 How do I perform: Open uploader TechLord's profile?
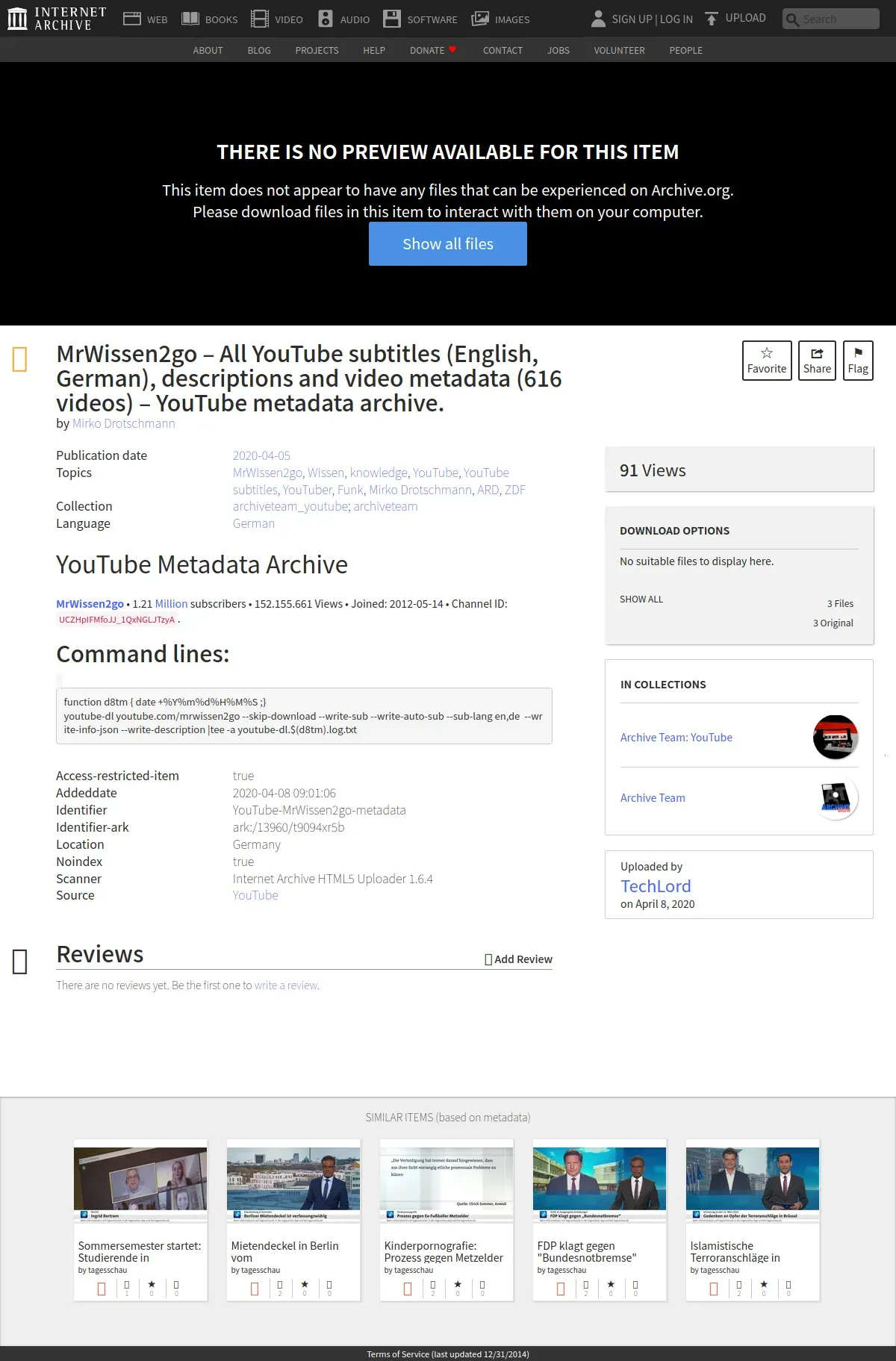[656, 886]
